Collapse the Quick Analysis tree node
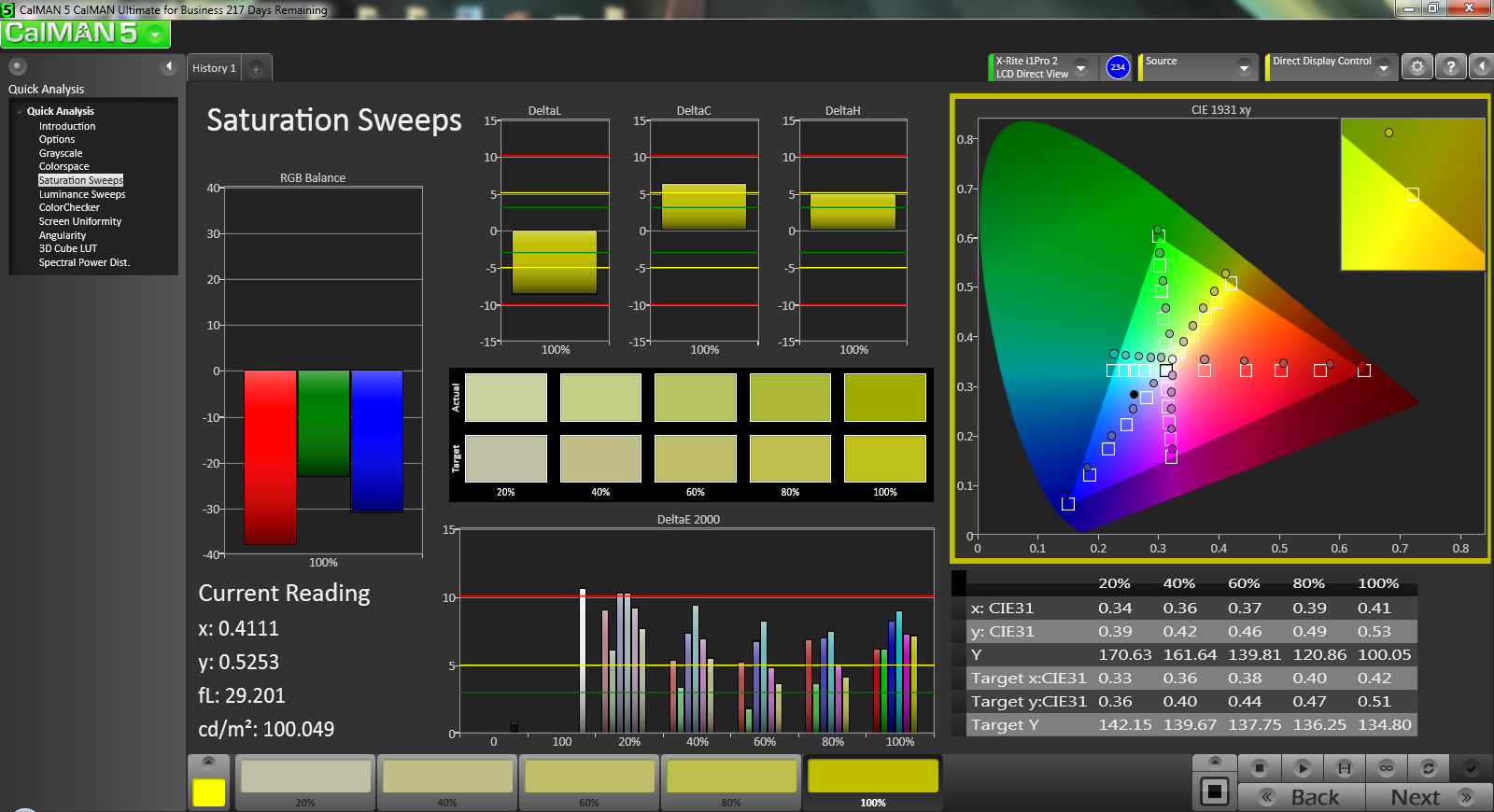Image resolution: width=1494 pixels, height=812 pixels. coord(20,112)
